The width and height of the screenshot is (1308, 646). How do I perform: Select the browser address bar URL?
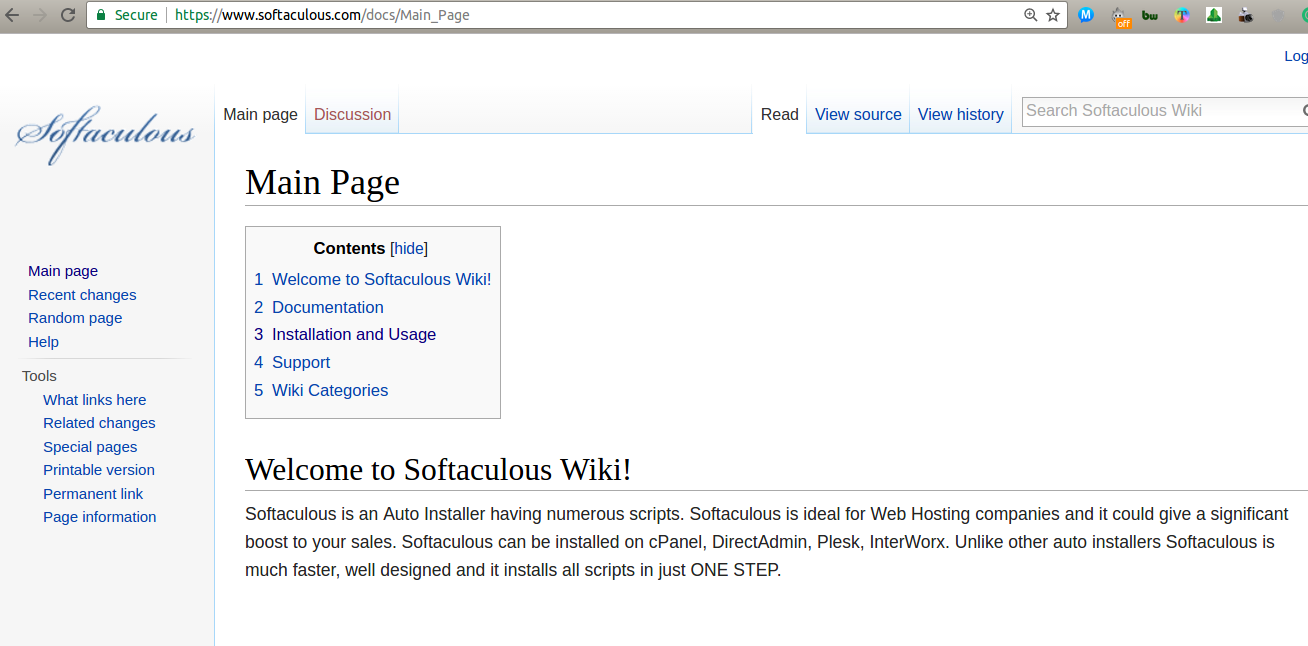click(322, 15)
